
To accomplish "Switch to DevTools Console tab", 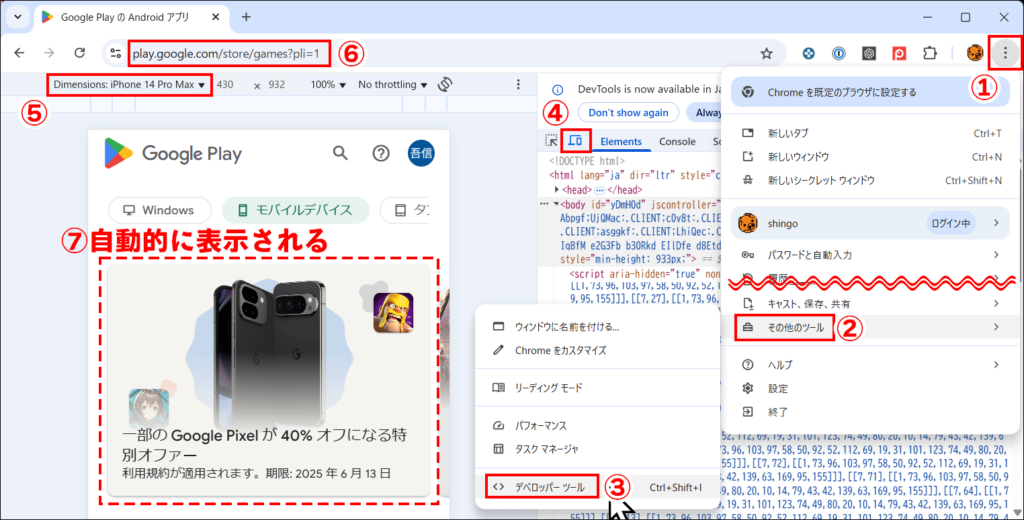I will pyautogui.click(x=677, y=141).
